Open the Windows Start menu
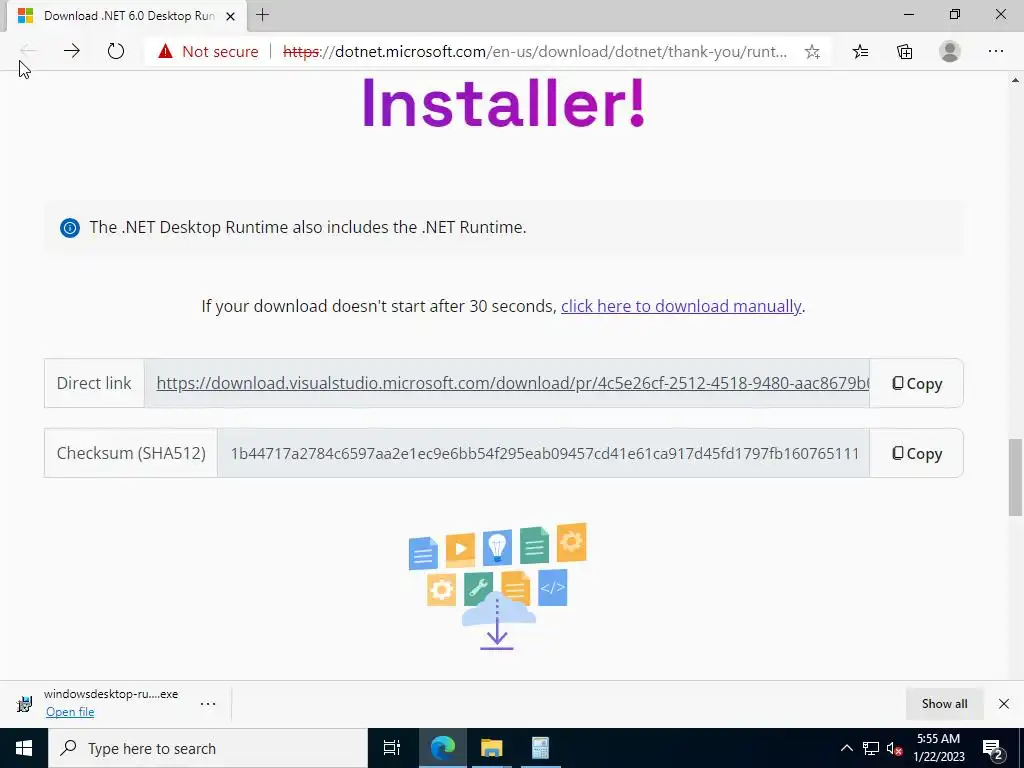This screenshot has width=1024, height=768. (x=24, y=748)
